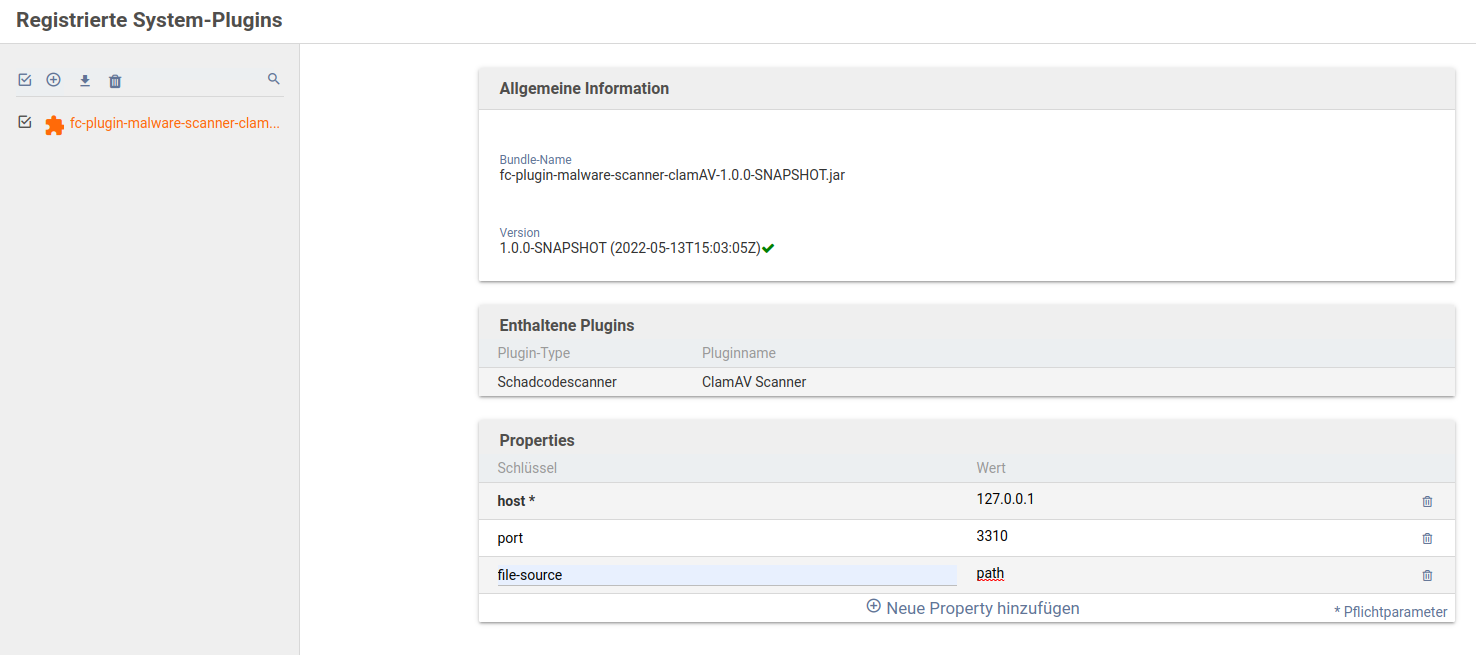Click the select-all checkbox icon in sidebar toolbar

25,80
